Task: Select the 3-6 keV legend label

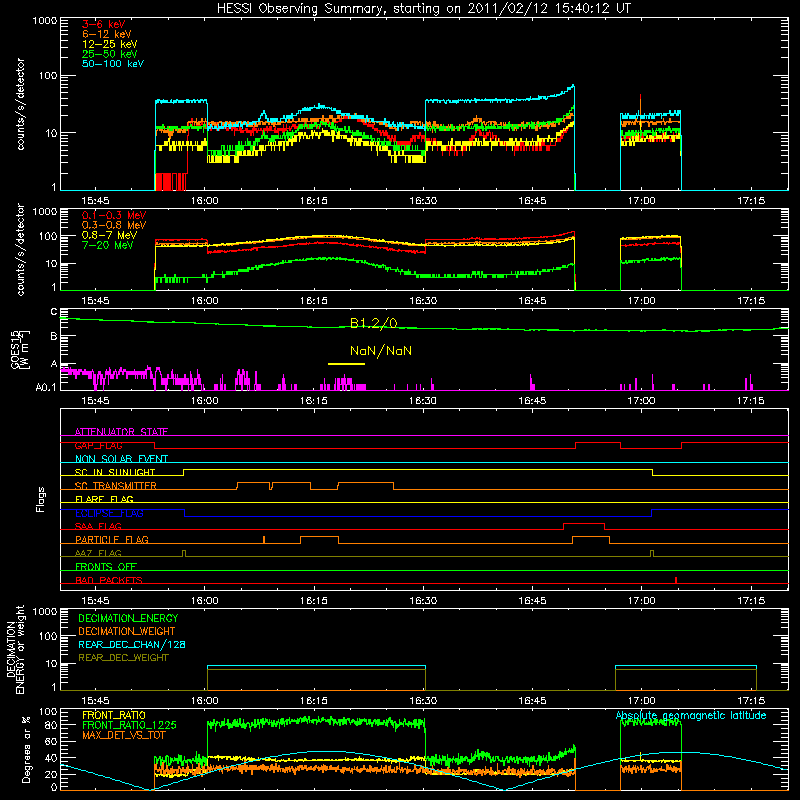Action: coord(103,24)
